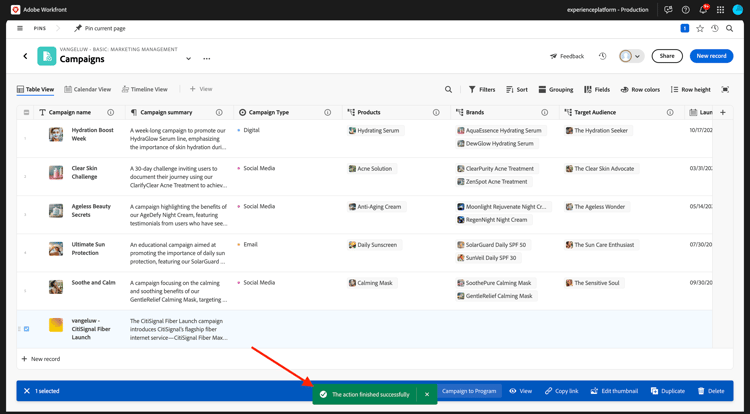Select the Acne Solution product tag
The height and width of the screenshot is (414, 750).
(372, 169)
